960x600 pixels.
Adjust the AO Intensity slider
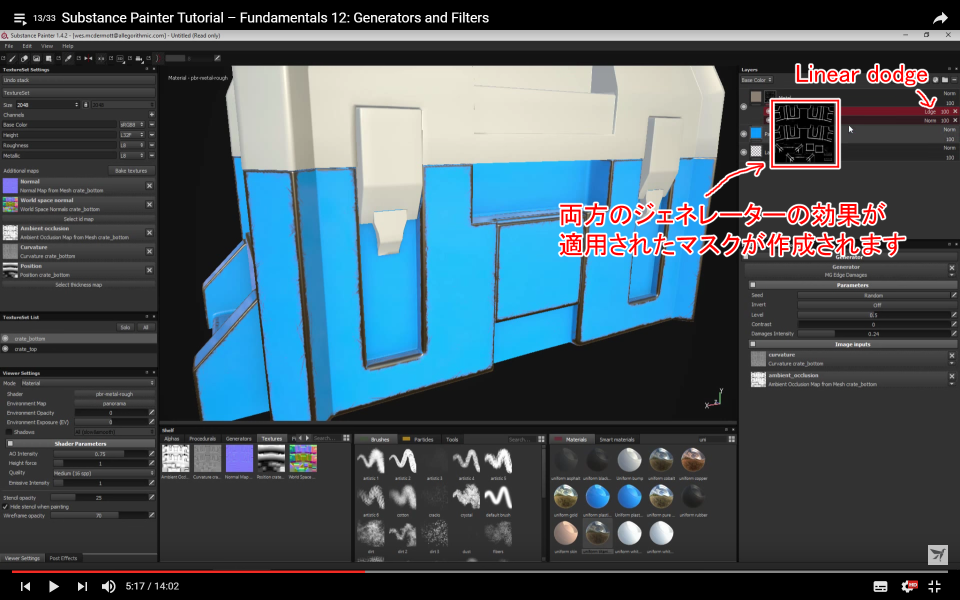[x=100, y=454]
